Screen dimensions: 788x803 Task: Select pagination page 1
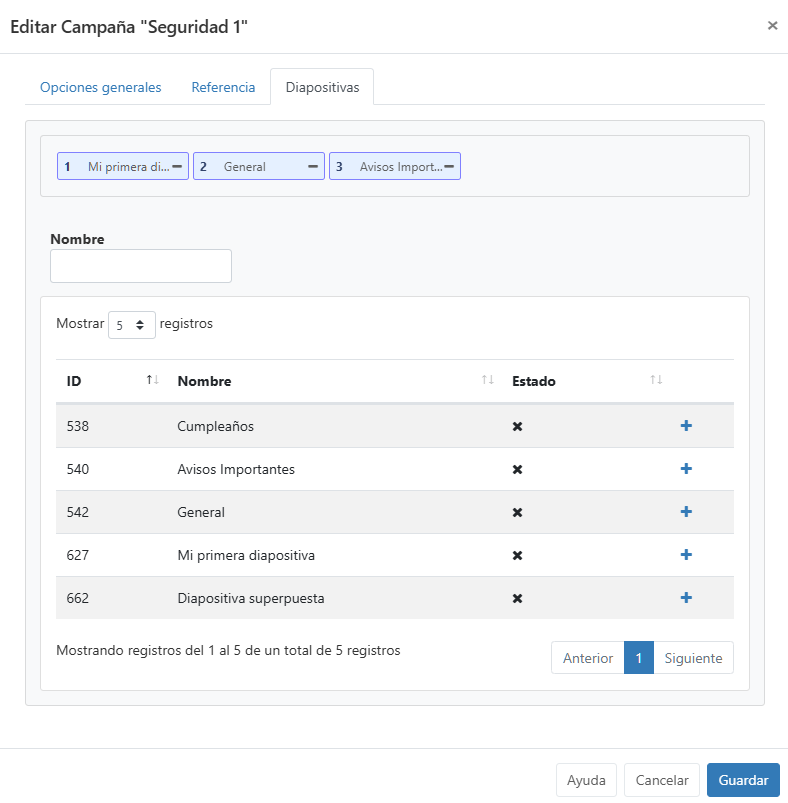pyautogui.click(x=638, y=658)
